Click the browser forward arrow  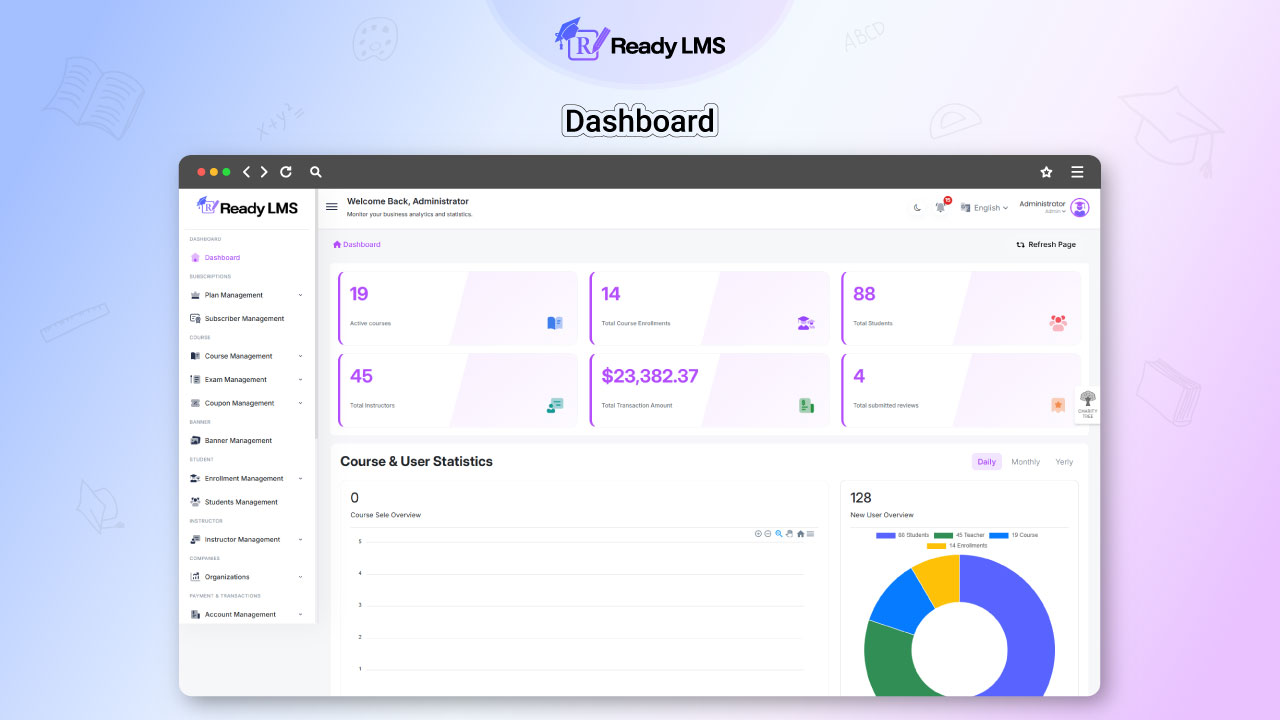pyautogui.click(x=264, y=172)
